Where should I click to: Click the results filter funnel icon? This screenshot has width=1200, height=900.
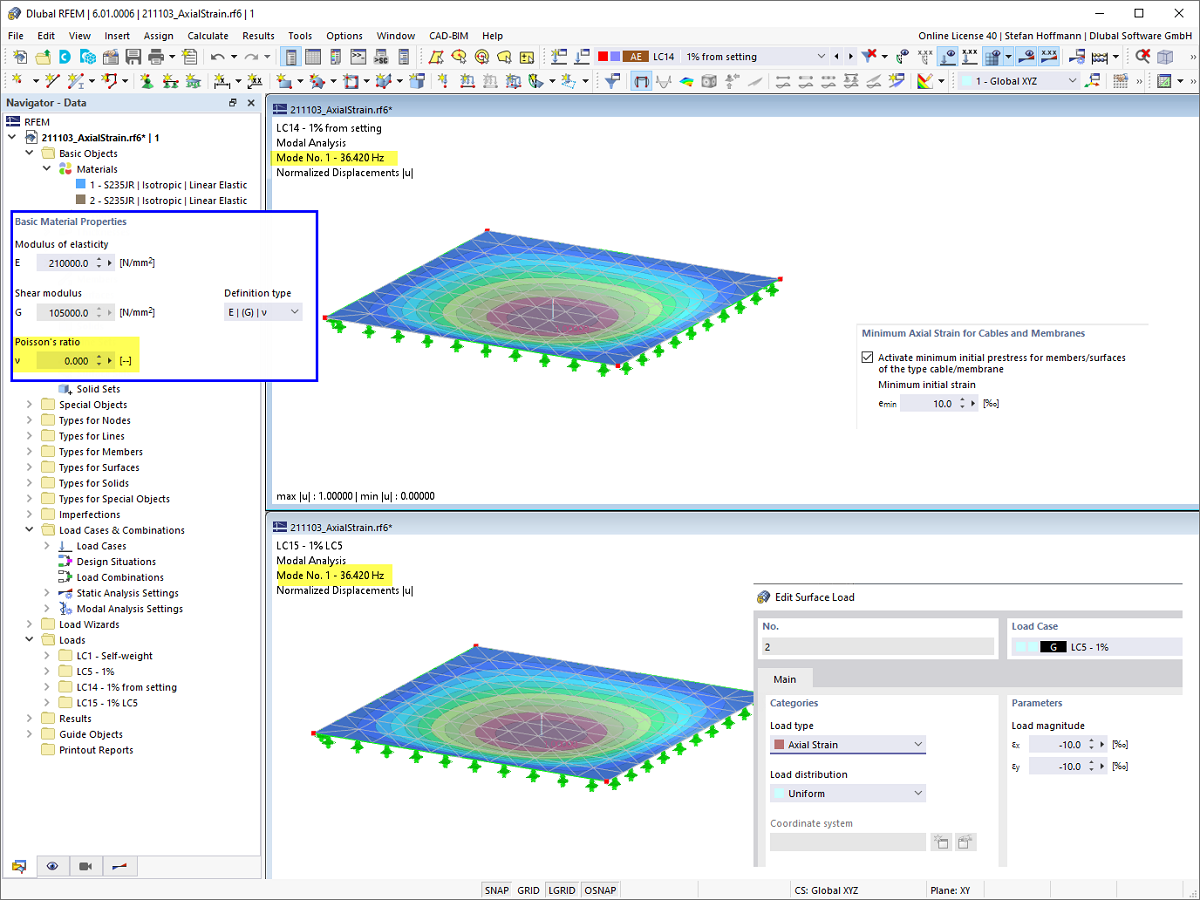612,81
